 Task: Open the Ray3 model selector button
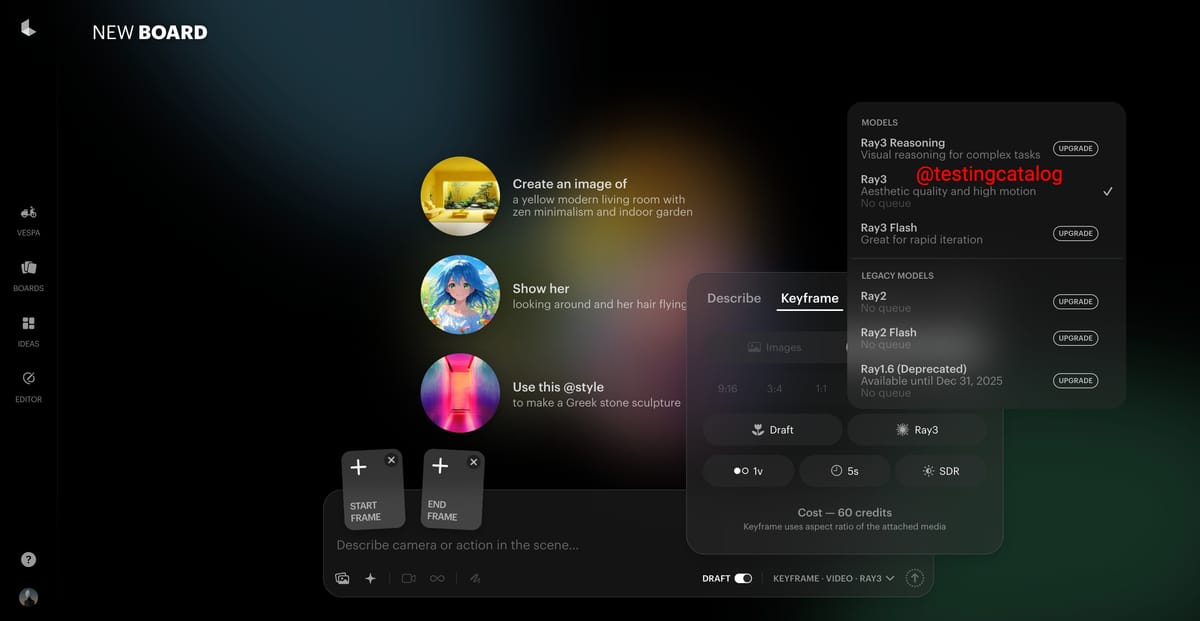(x=917, y=430)
